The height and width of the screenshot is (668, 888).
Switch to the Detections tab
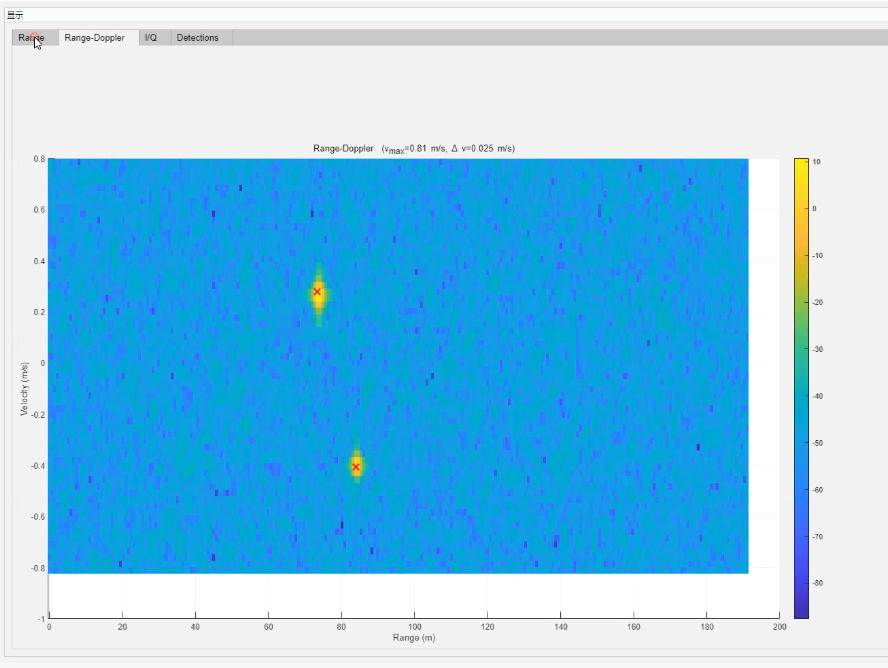point(198,38)
